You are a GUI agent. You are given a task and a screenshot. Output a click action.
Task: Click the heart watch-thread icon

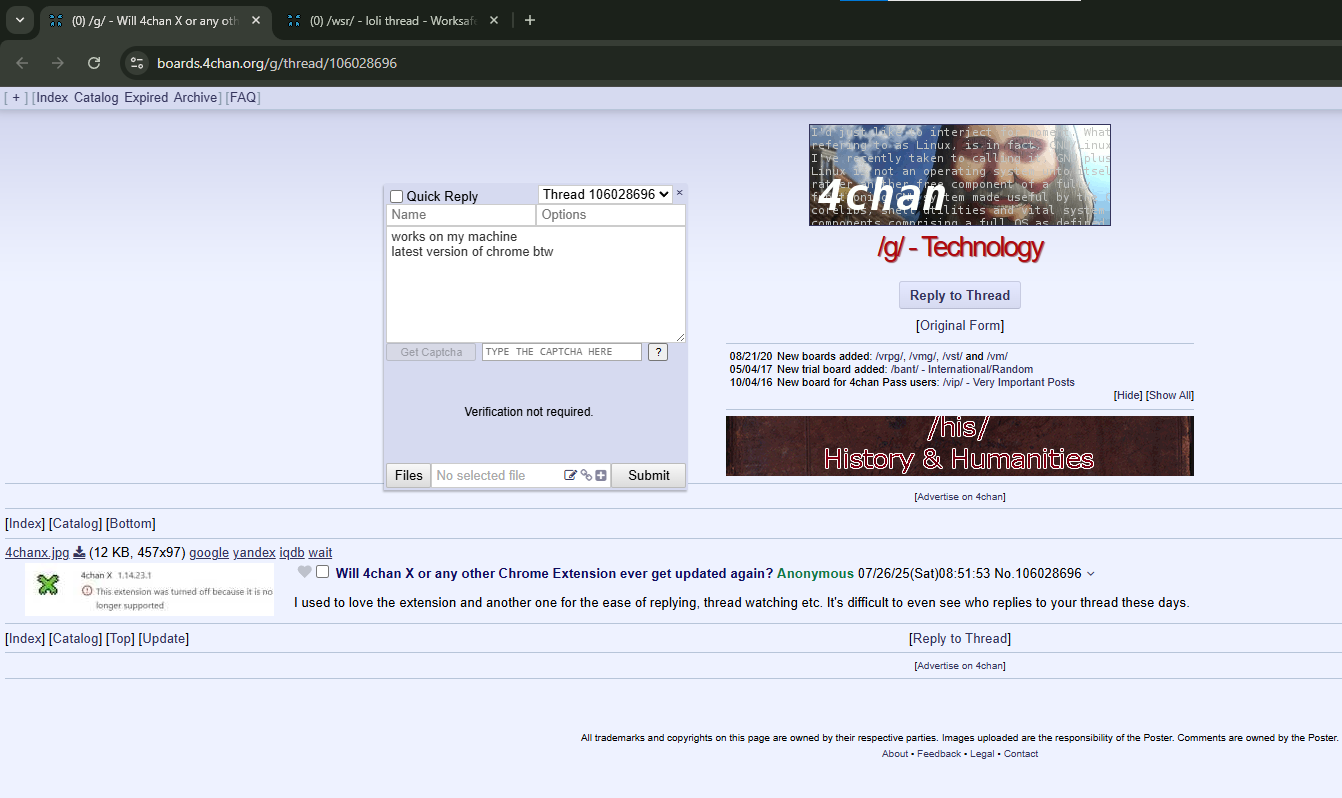pos(305,572)
